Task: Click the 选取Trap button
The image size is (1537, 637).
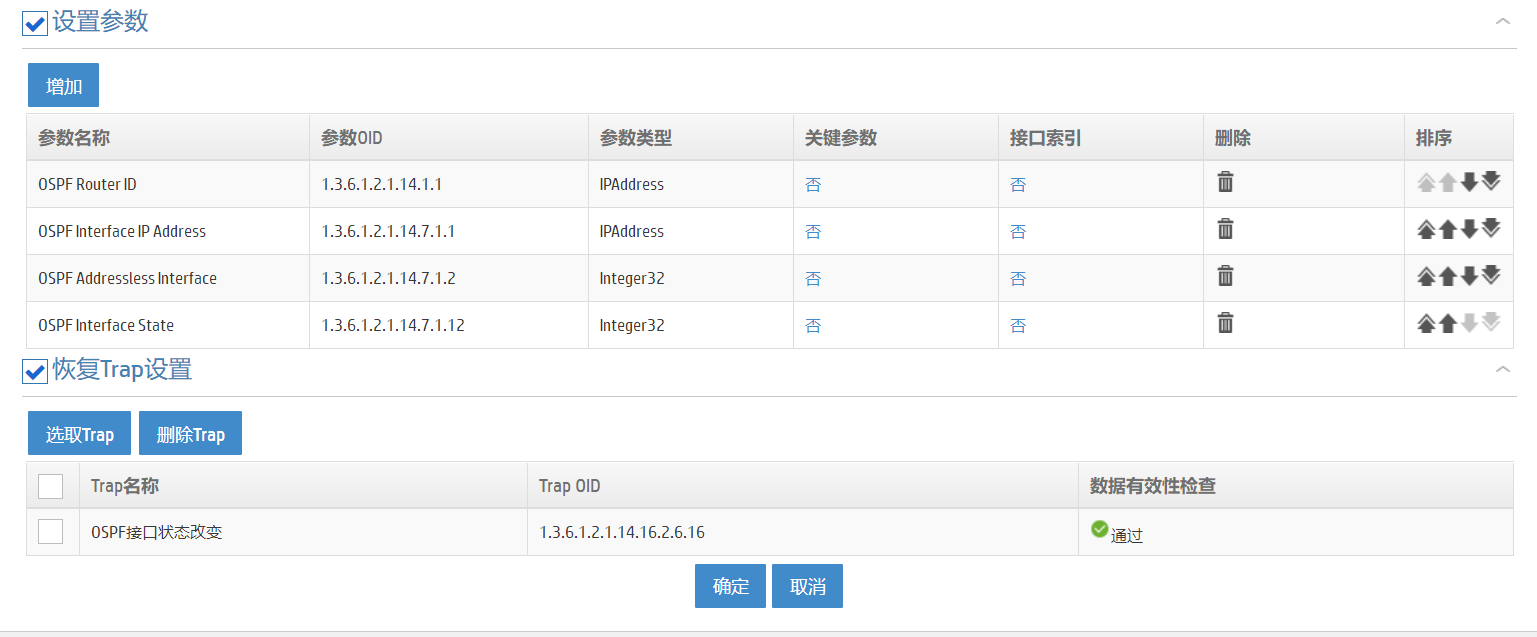Action: tap(80, 433)
